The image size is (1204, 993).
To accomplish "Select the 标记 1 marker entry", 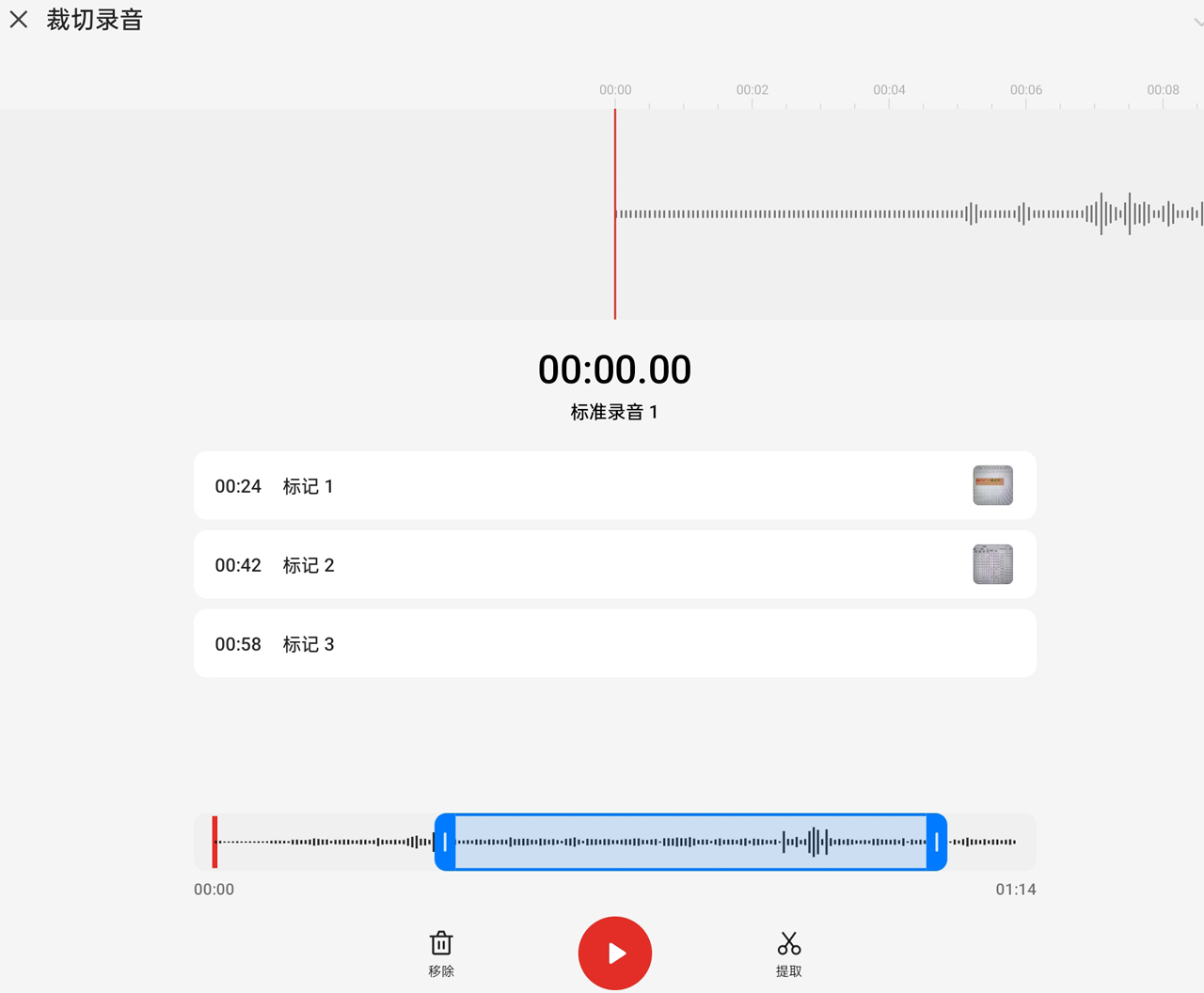I will pos(613,485).
